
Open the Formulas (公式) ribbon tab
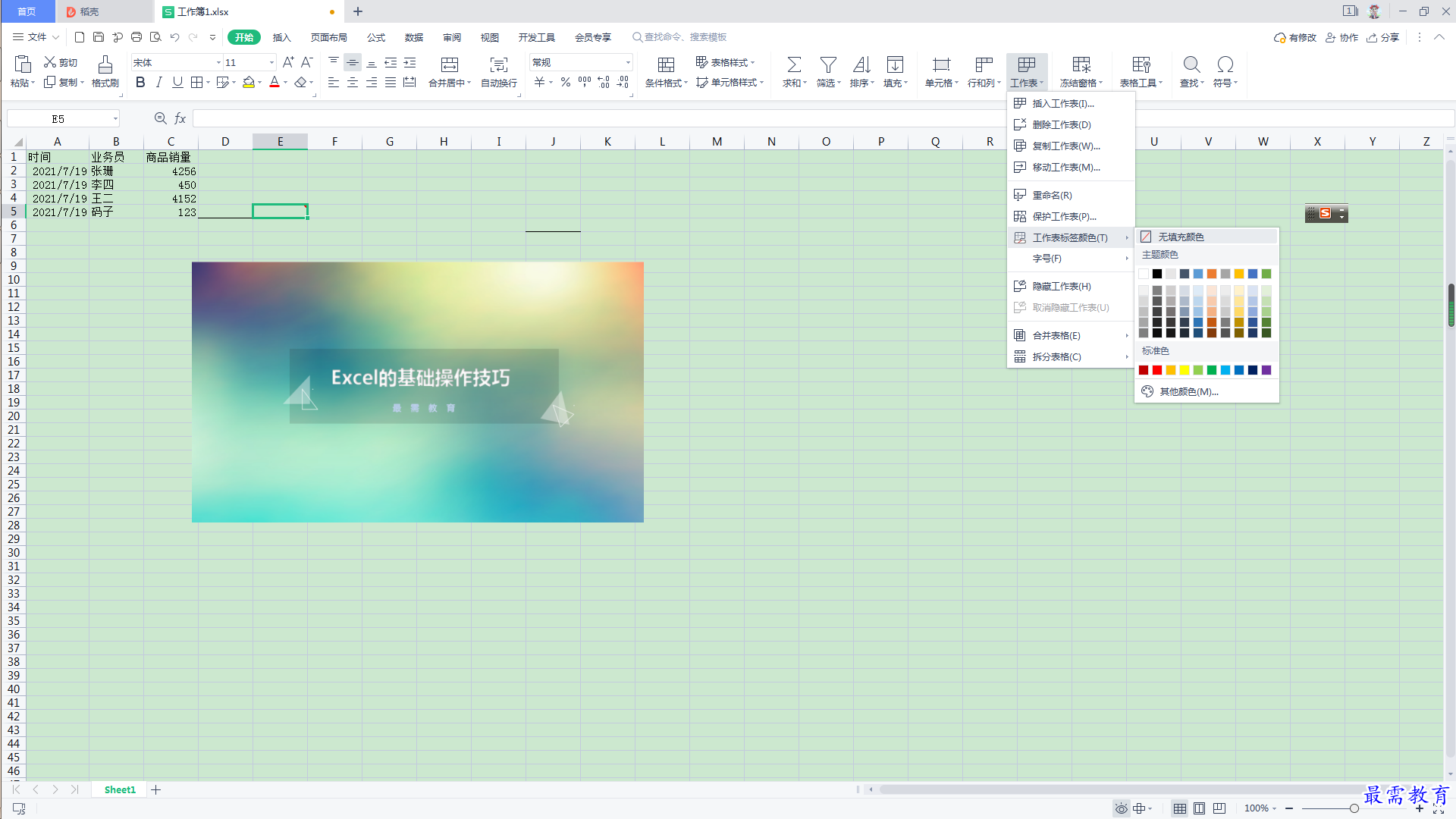[376, 37]
